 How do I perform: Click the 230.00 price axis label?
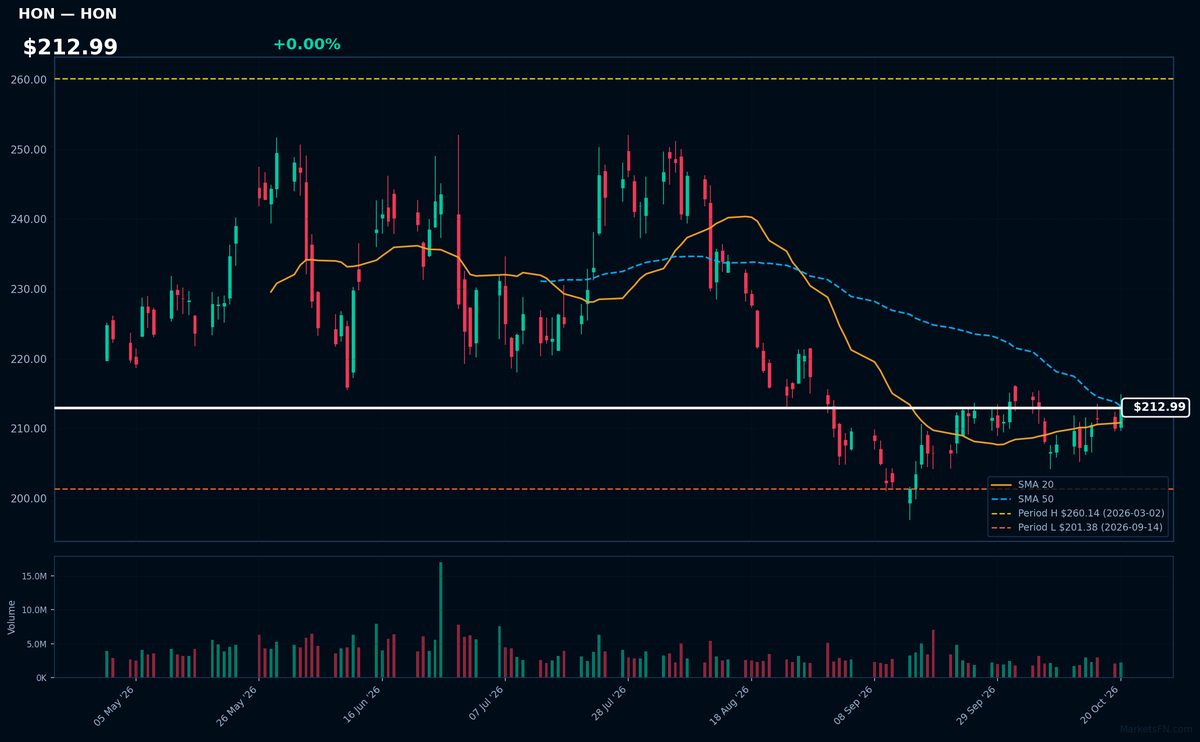click(x=30, y=289)
